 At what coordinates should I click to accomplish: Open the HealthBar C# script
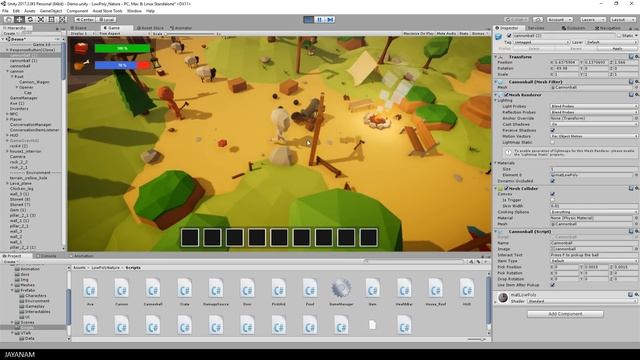click(404, 289)
